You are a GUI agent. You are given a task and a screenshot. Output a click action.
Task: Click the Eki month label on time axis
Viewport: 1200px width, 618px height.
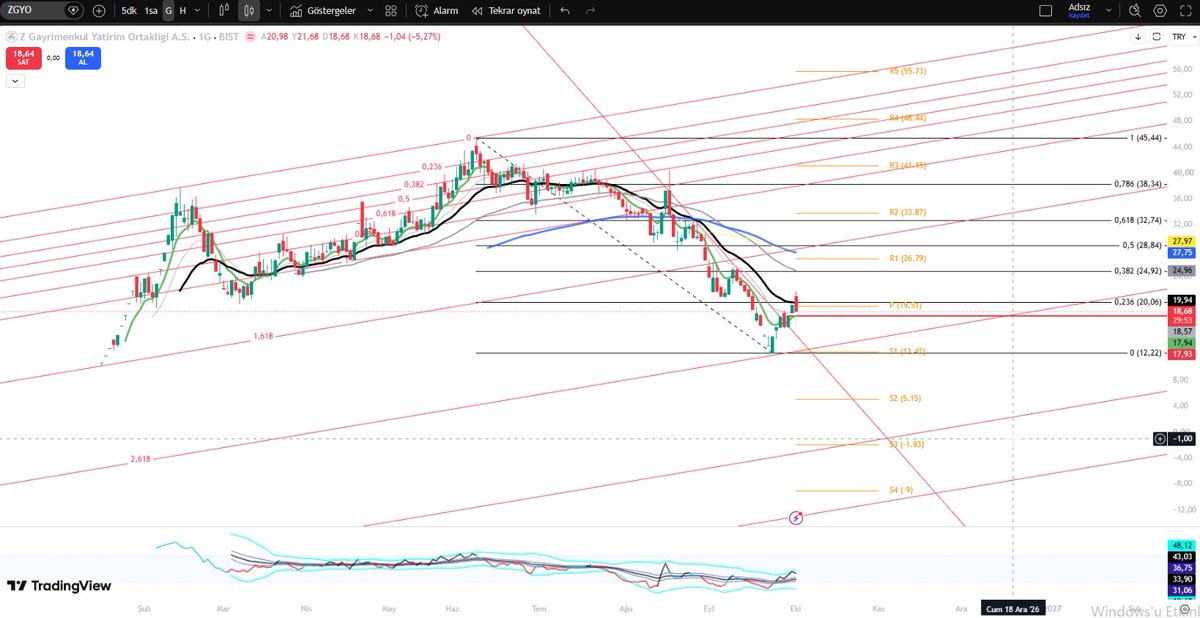(x=795, y=607)
